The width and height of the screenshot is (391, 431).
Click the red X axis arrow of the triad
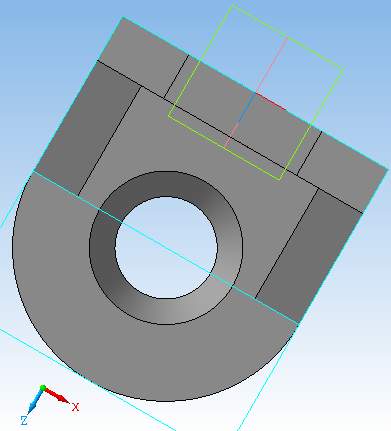click(57, 395)
